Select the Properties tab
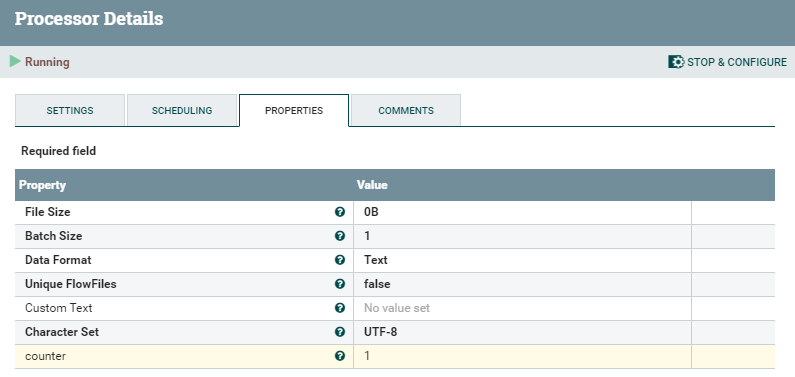Screen dimensions: 795x377 pos(294,110)
